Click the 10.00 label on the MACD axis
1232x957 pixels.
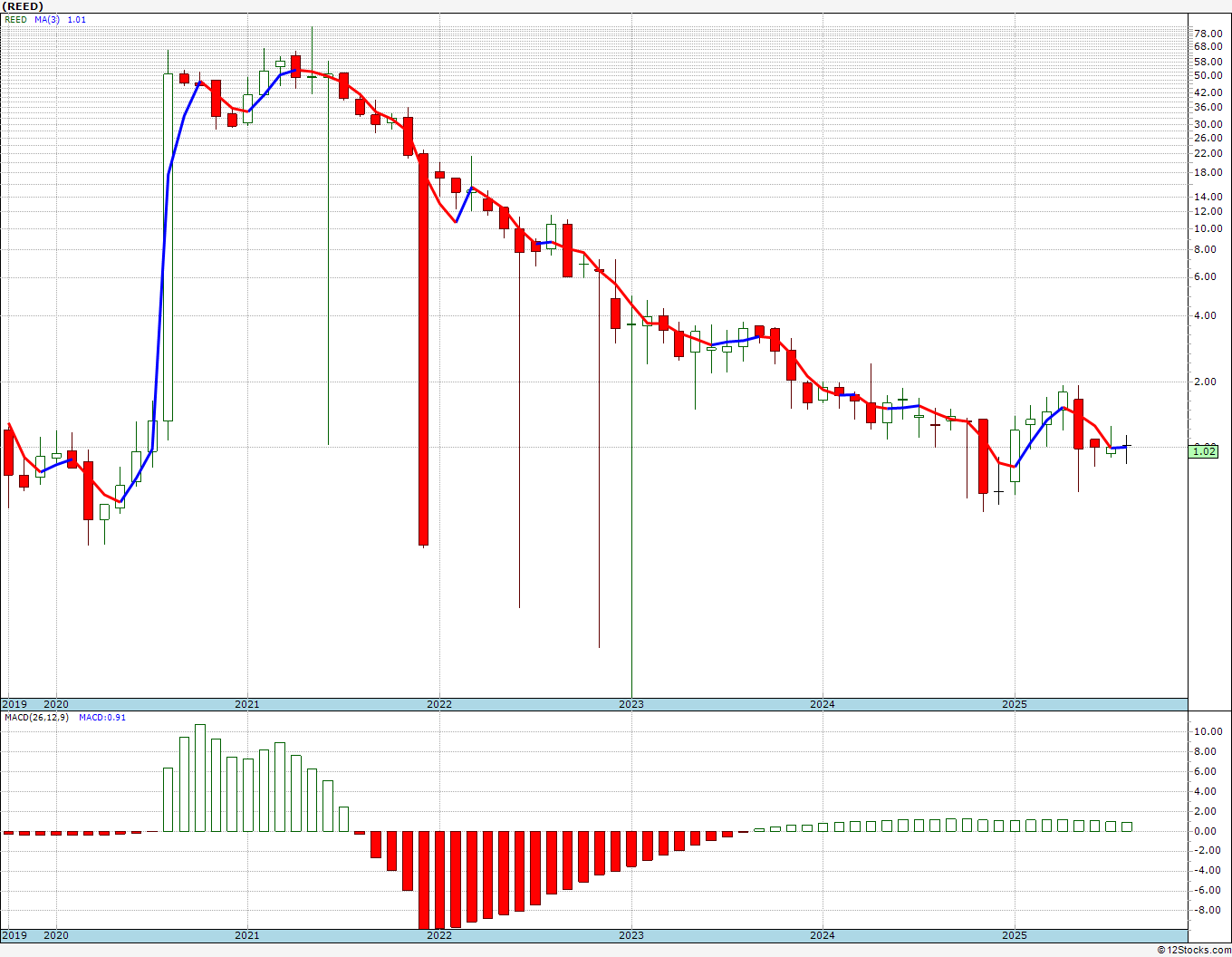(1208, 731)
